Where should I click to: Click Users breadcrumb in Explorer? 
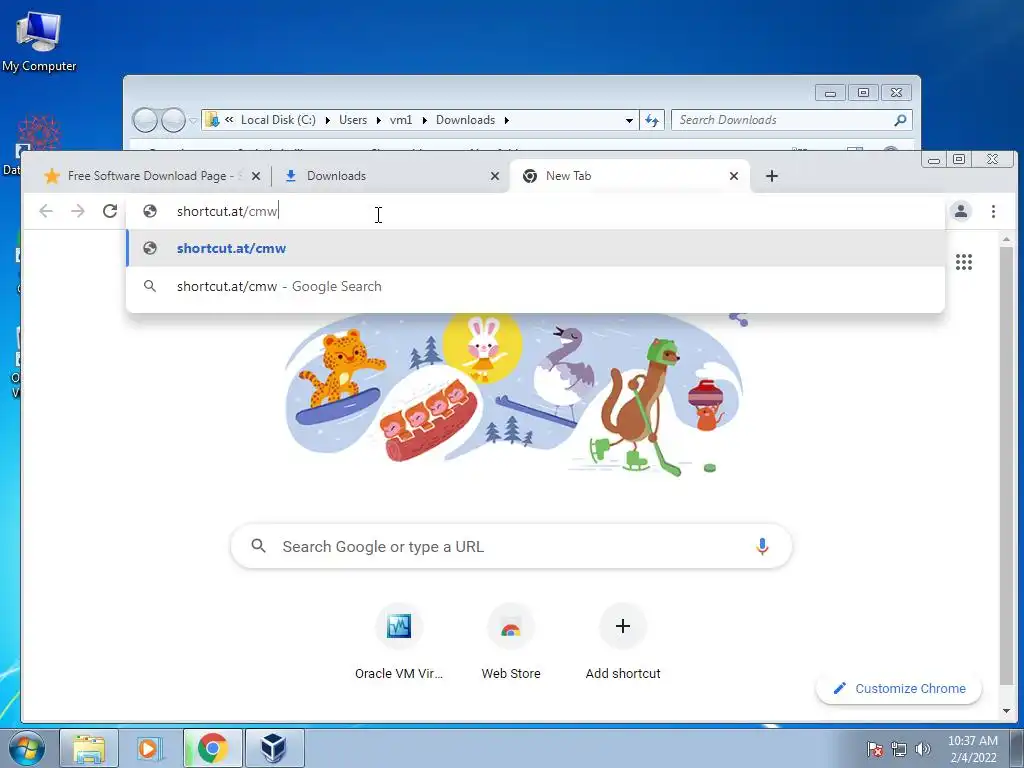point(353,120)
